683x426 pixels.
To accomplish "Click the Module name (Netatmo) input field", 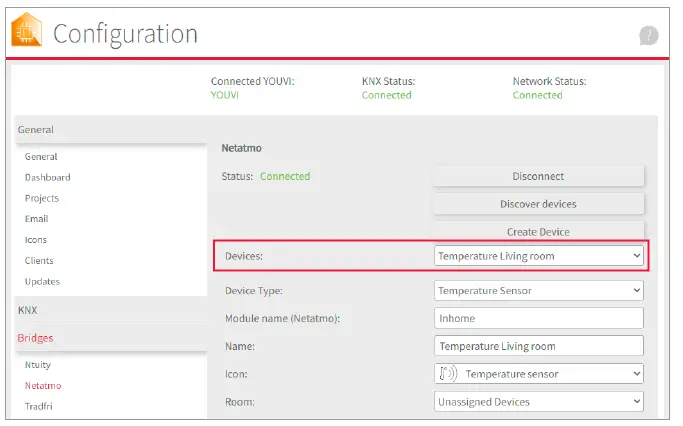I will coord(539,319).
